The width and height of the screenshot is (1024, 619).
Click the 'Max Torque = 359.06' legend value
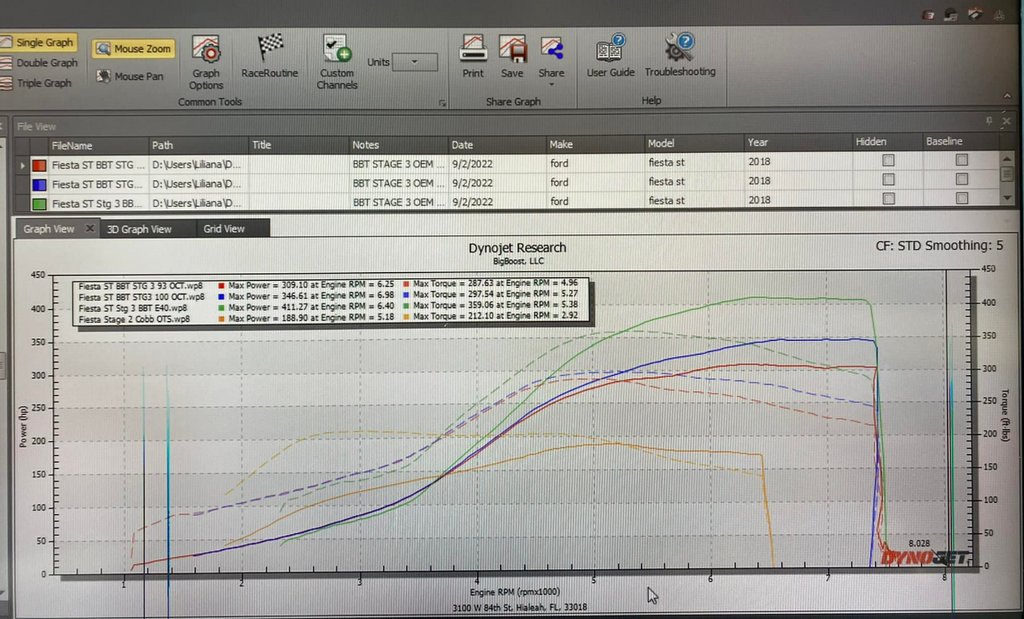tap(495, 305)
